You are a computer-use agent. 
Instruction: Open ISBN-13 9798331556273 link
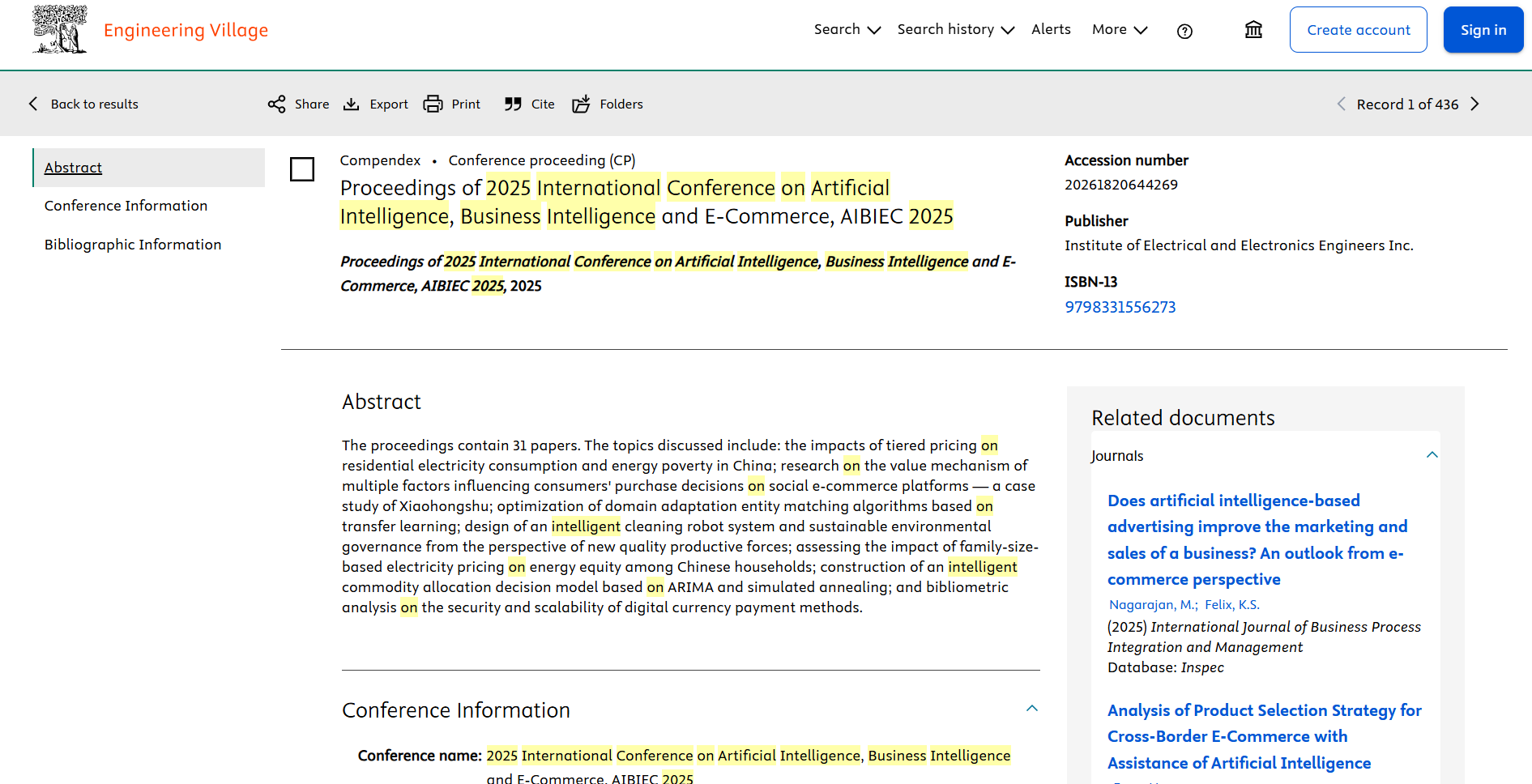coord(1120,307)
